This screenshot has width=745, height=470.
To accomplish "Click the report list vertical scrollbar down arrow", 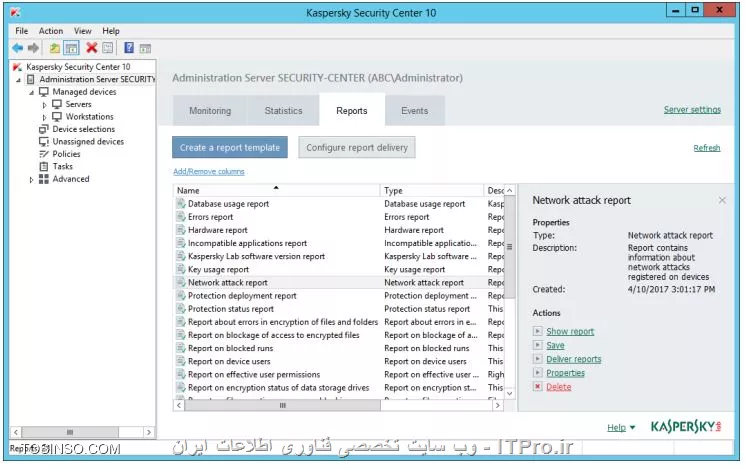I will tap(509, 393).
